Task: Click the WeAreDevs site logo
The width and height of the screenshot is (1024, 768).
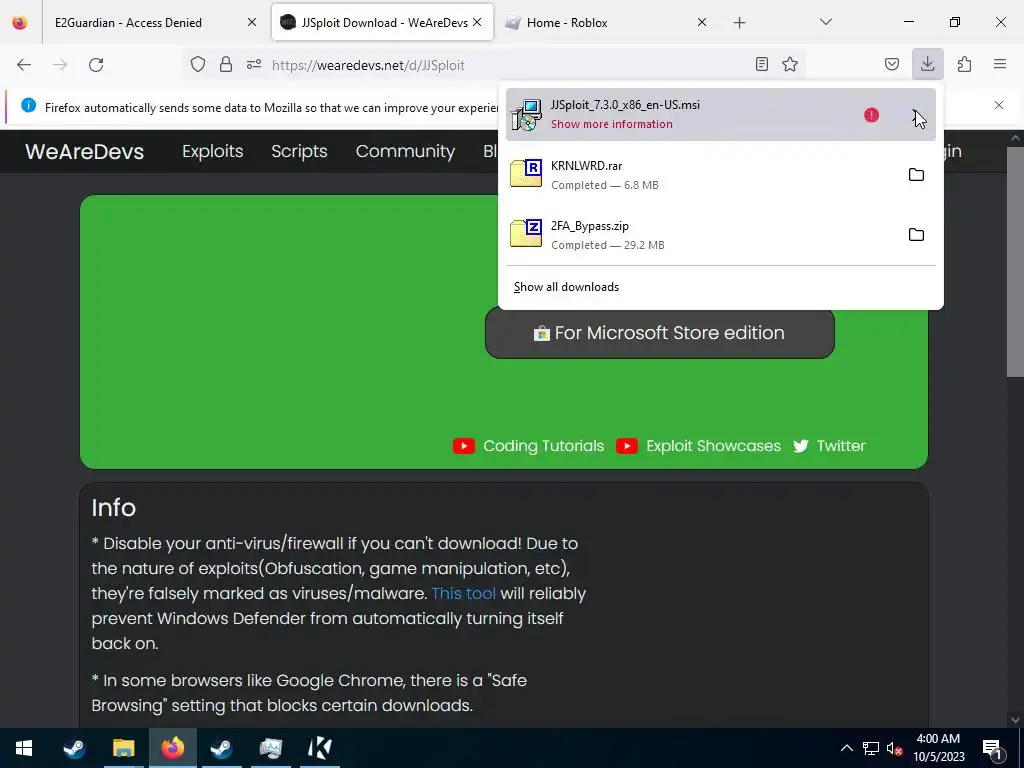Action: [84, 152]
